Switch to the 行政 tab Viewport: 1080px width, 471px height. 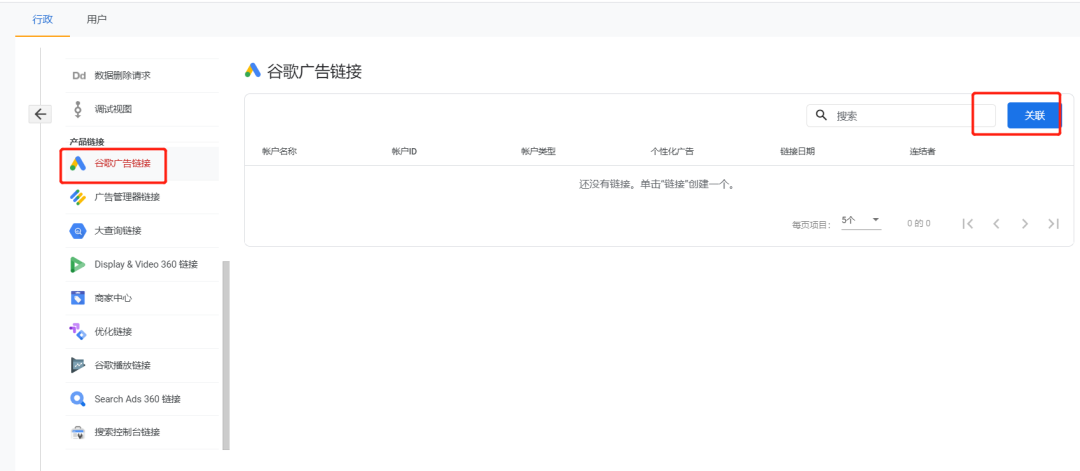tap(43, 19)
